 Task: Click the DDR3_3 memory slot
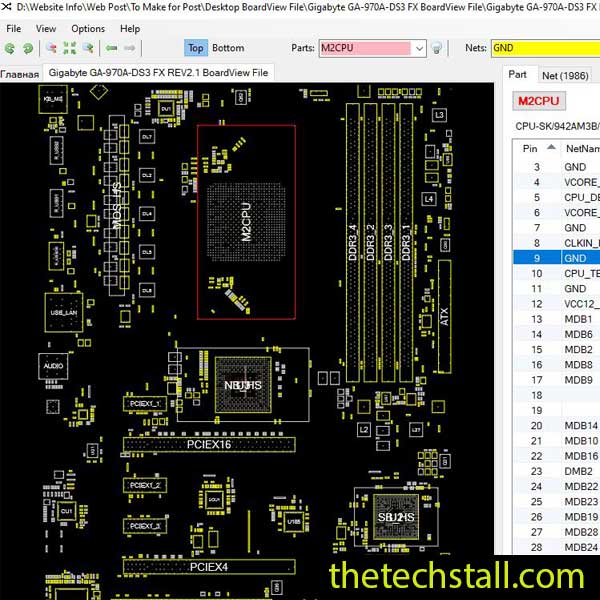(388, 242)
